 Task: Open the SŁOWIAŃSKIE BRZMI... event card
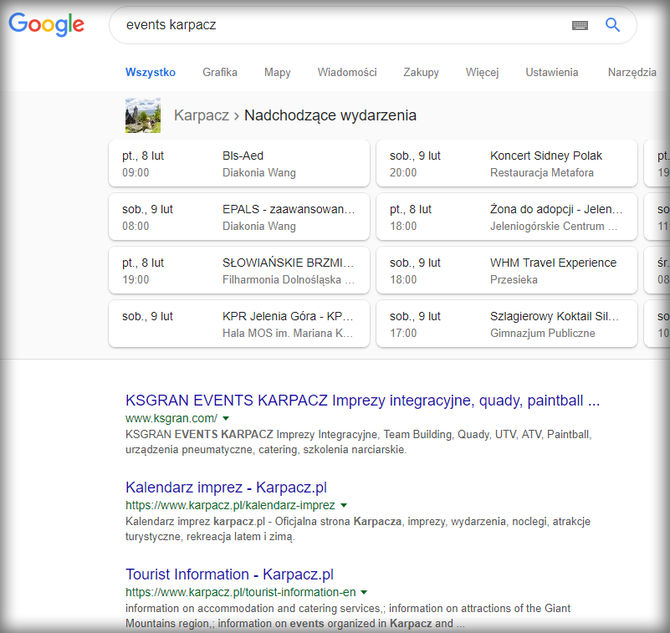tap(239, 270)
